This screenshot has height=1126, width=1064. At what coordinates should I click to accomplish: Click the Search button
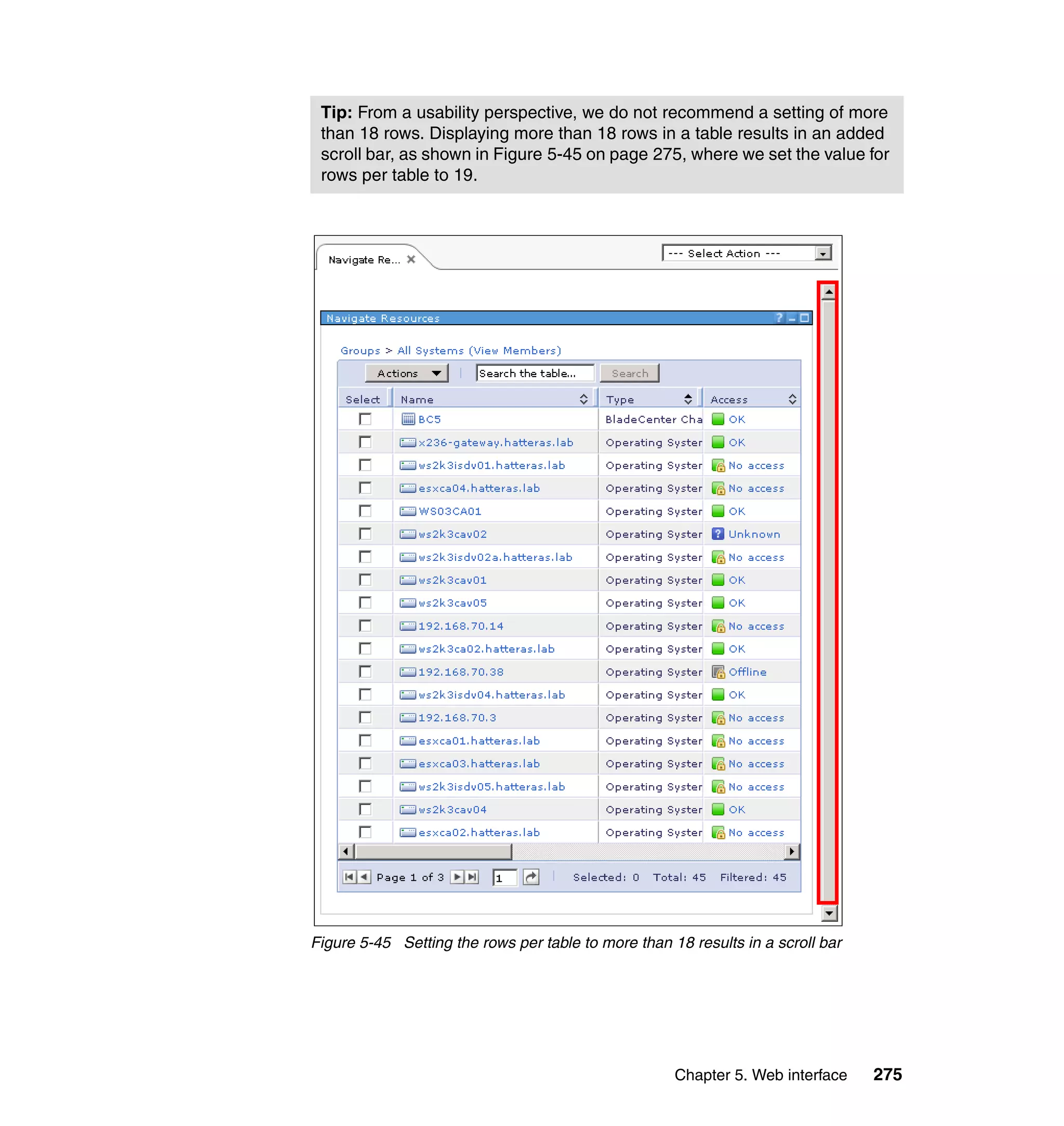(x=630, y=373)
